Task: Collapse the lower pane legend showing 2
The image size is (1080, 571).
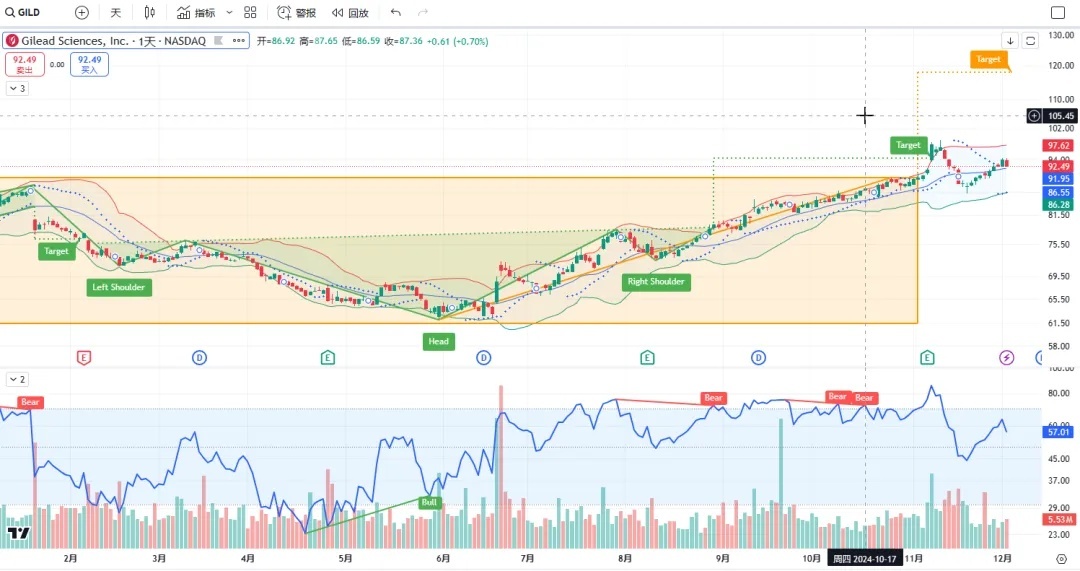Action: [x=17, y=380]
